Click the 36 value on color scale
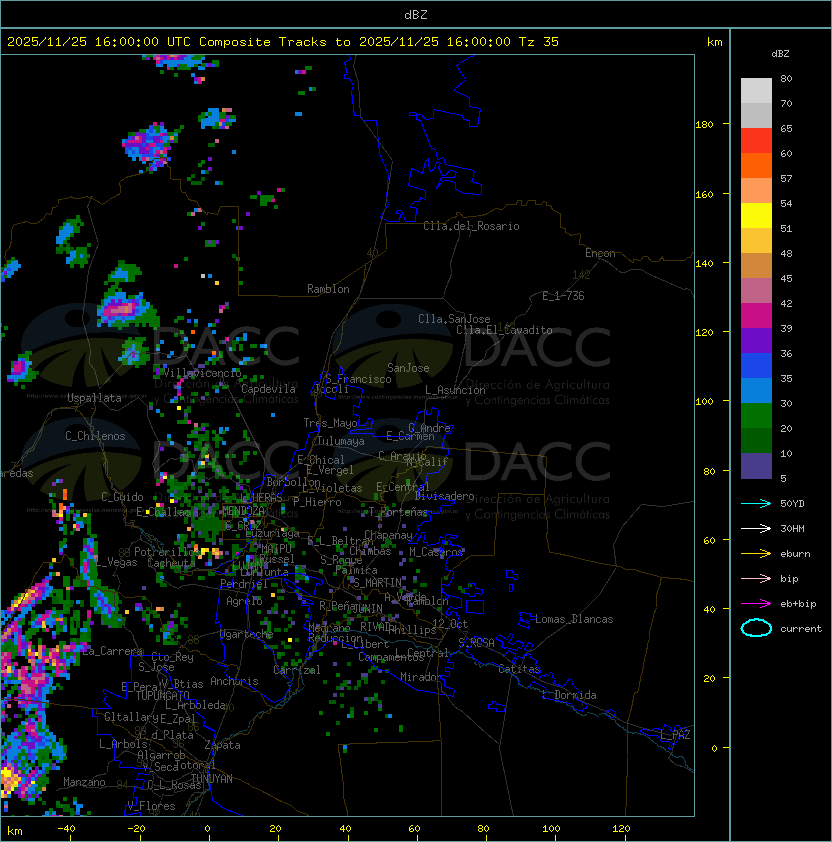 click(786, 353)
